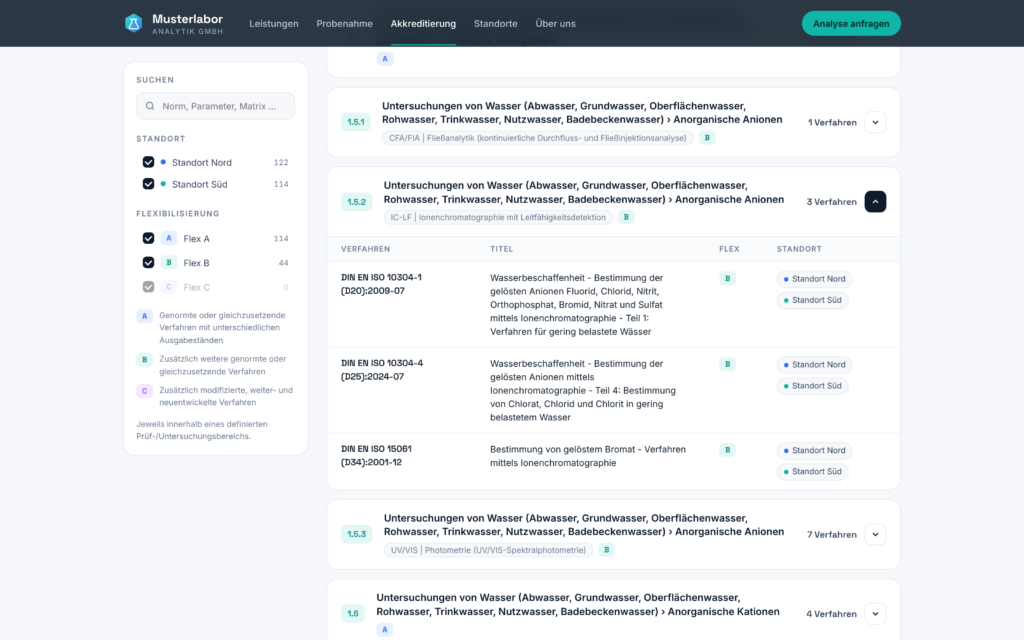Click the B badge in the legend description
The width and height of the screenshot is (1024, 640).
click(x=144, y=360)
